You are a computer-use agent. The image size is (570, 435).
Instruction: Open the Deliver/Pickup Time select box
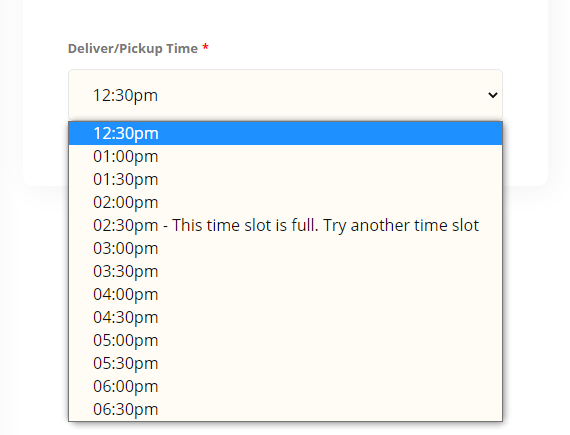(285, 95)
